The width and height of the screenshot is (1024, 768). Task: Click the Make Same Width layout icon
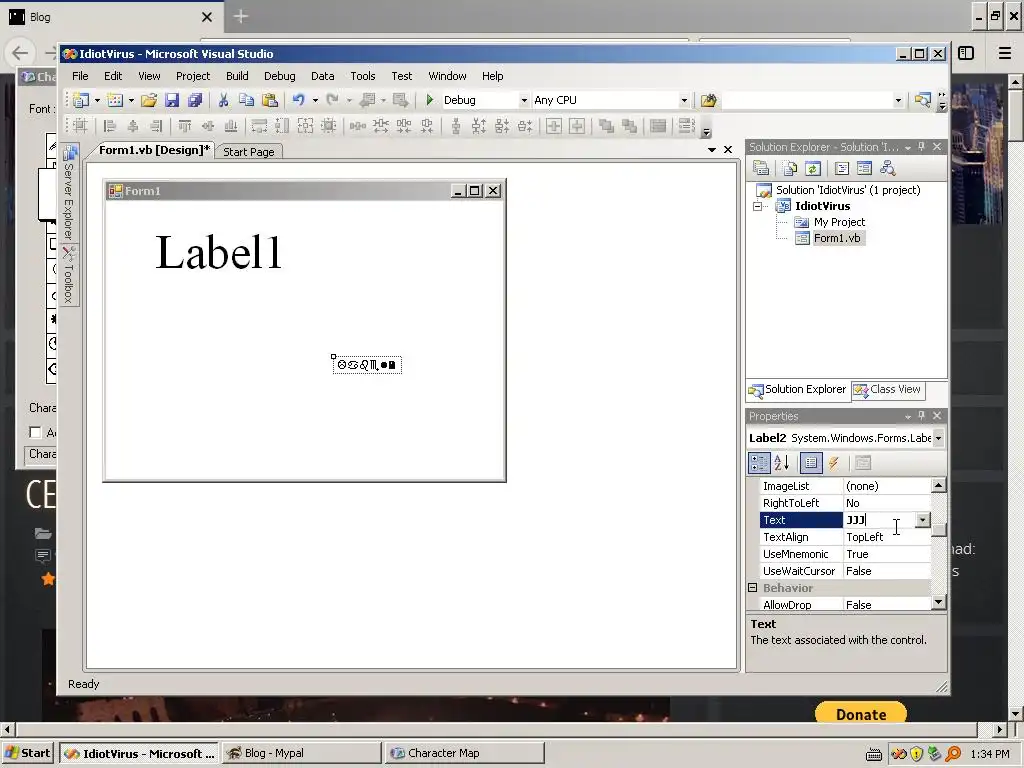[x=259, y=126]
